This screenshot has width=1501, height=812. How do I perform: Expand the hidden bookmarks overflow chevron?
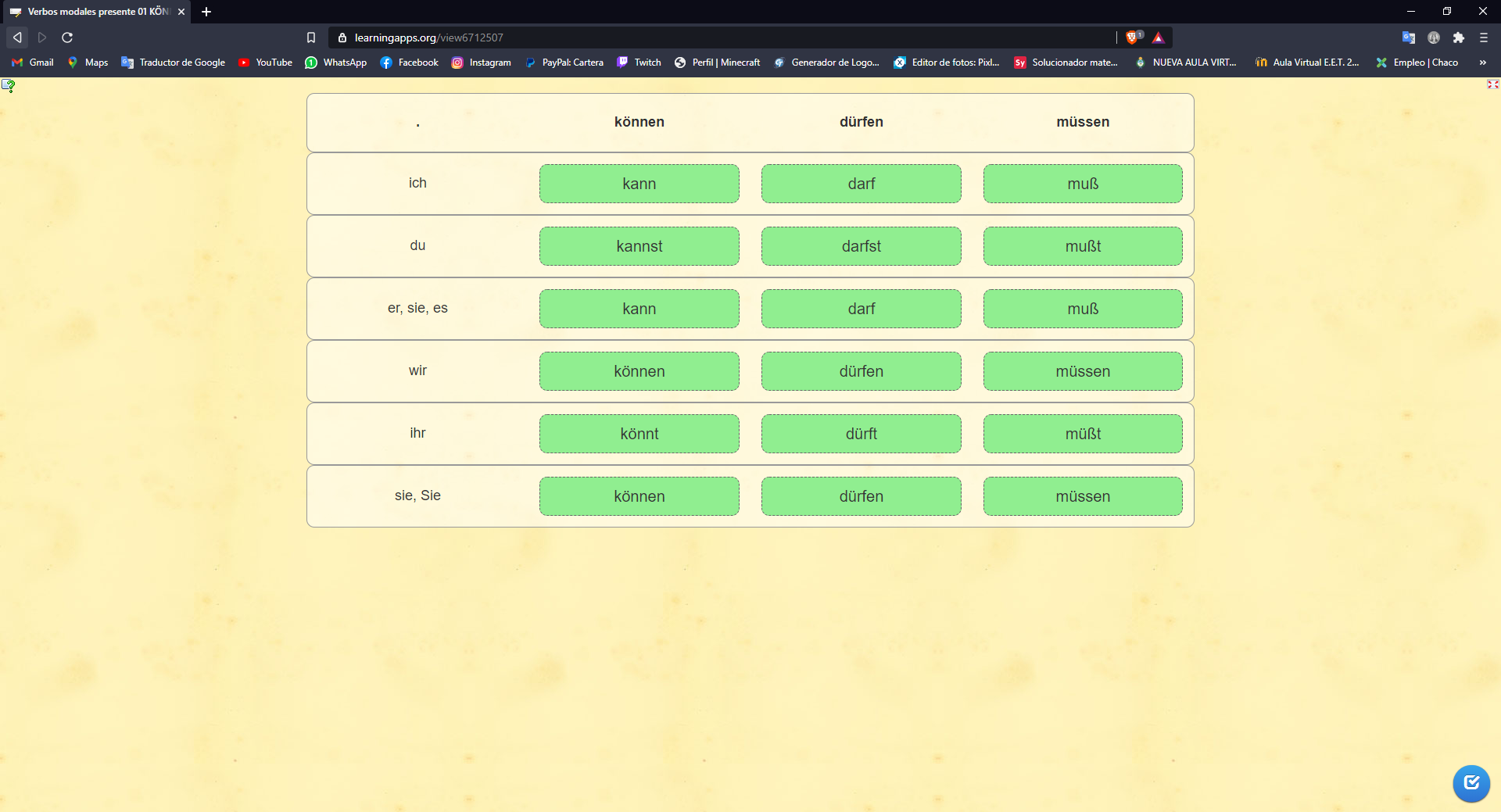pyautogui.click(x=1482, y=63)
